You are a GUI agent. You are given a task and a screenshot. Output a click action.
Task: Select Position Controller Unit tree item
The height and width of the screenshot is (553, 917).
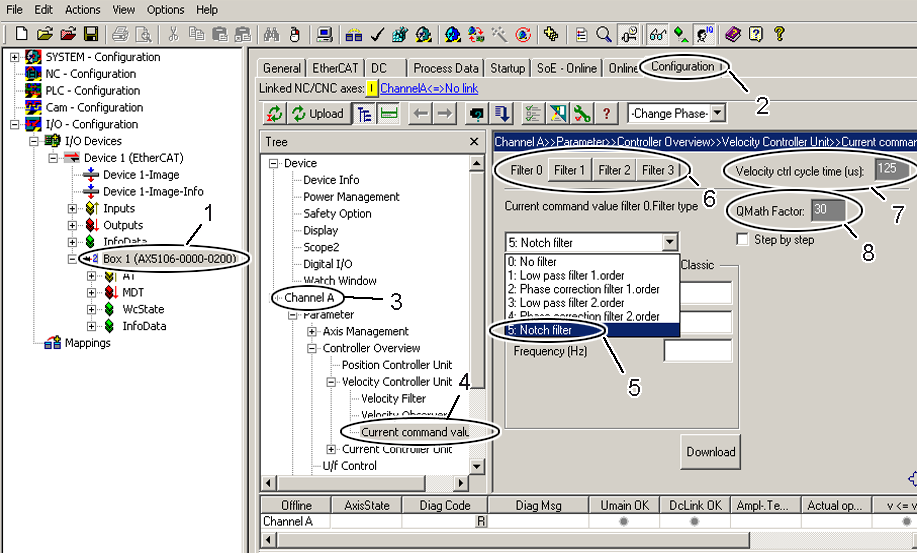[x=397, y=365]
